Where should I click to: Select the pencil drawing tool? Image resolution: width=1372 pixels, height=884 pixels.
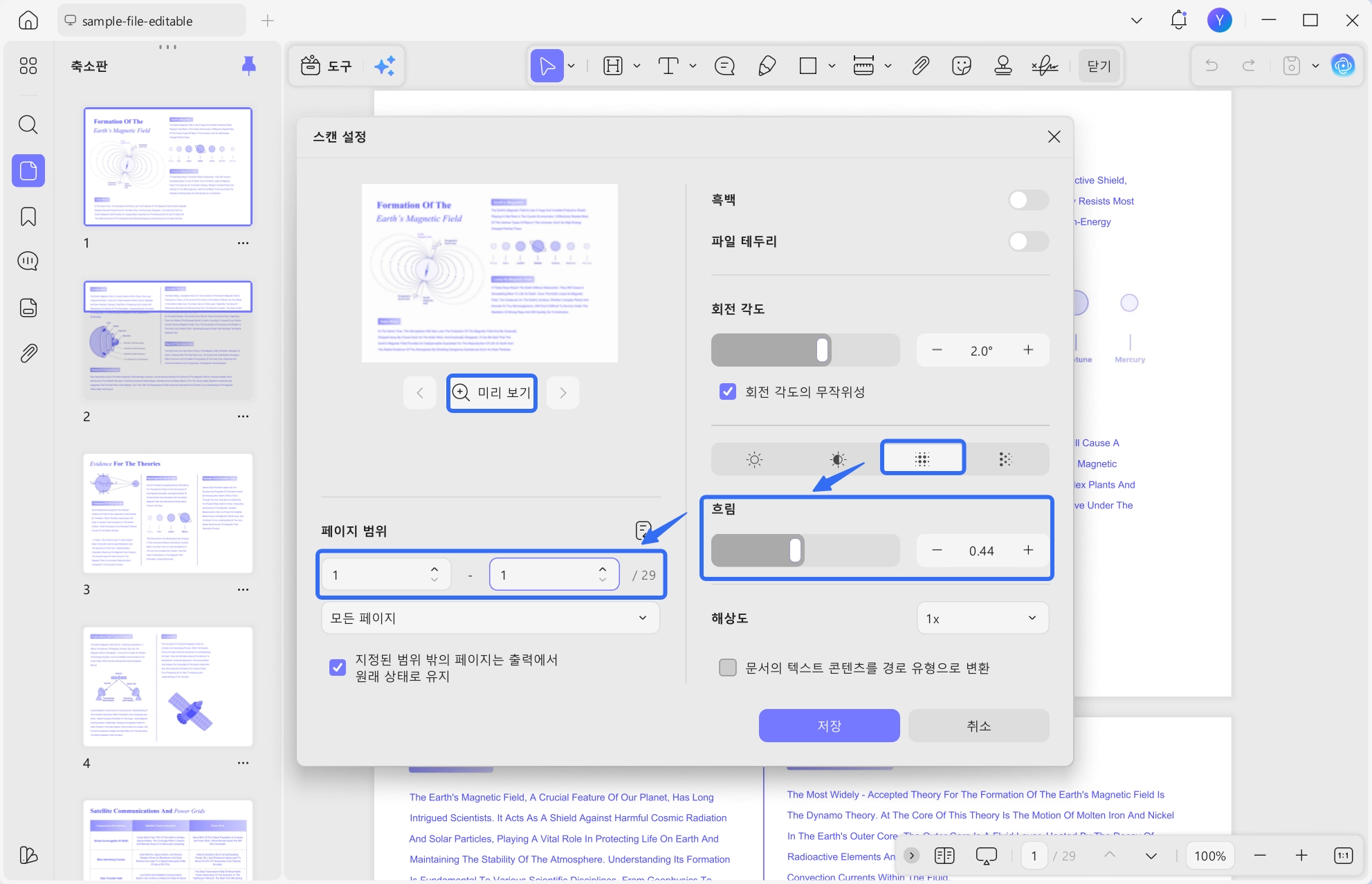click(767, 66)
